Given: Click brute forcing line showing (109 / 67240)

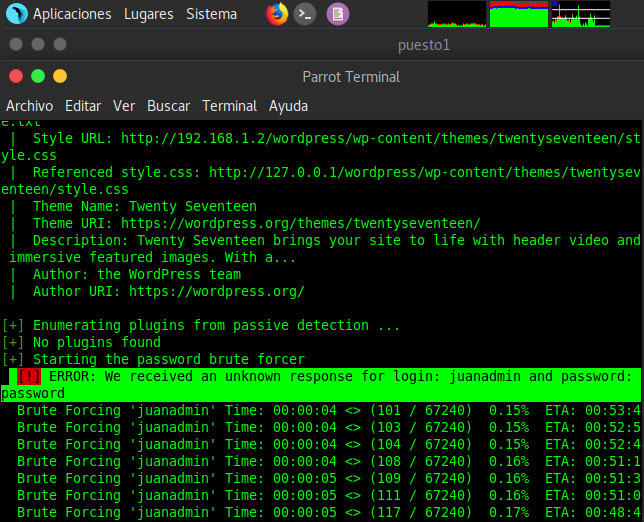Looking at the screenshot, I should [329, 478].
